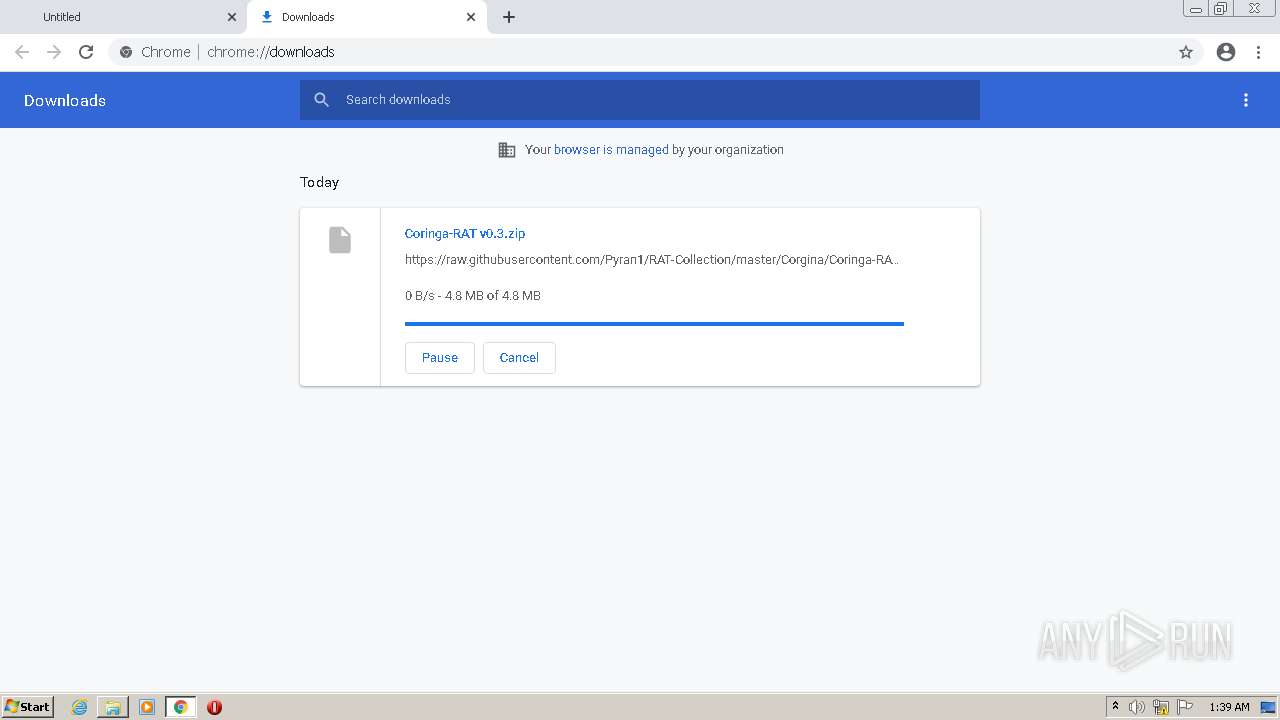Click the browser back arrow
Screen dimensions: 1280x720
point(22,52)
